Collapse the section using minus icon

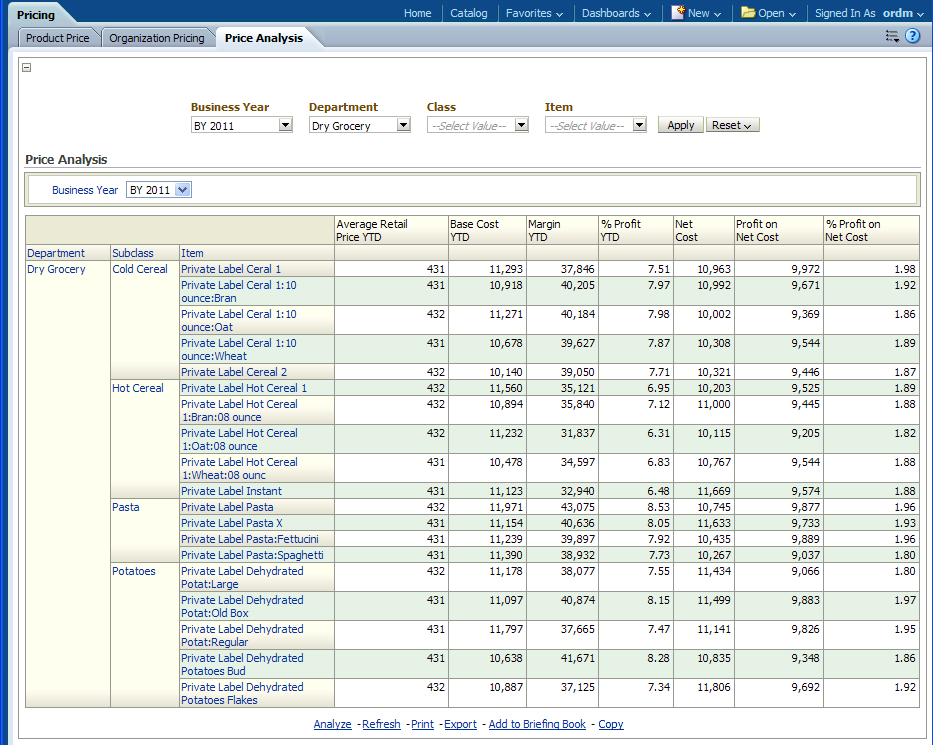point(26,68)
